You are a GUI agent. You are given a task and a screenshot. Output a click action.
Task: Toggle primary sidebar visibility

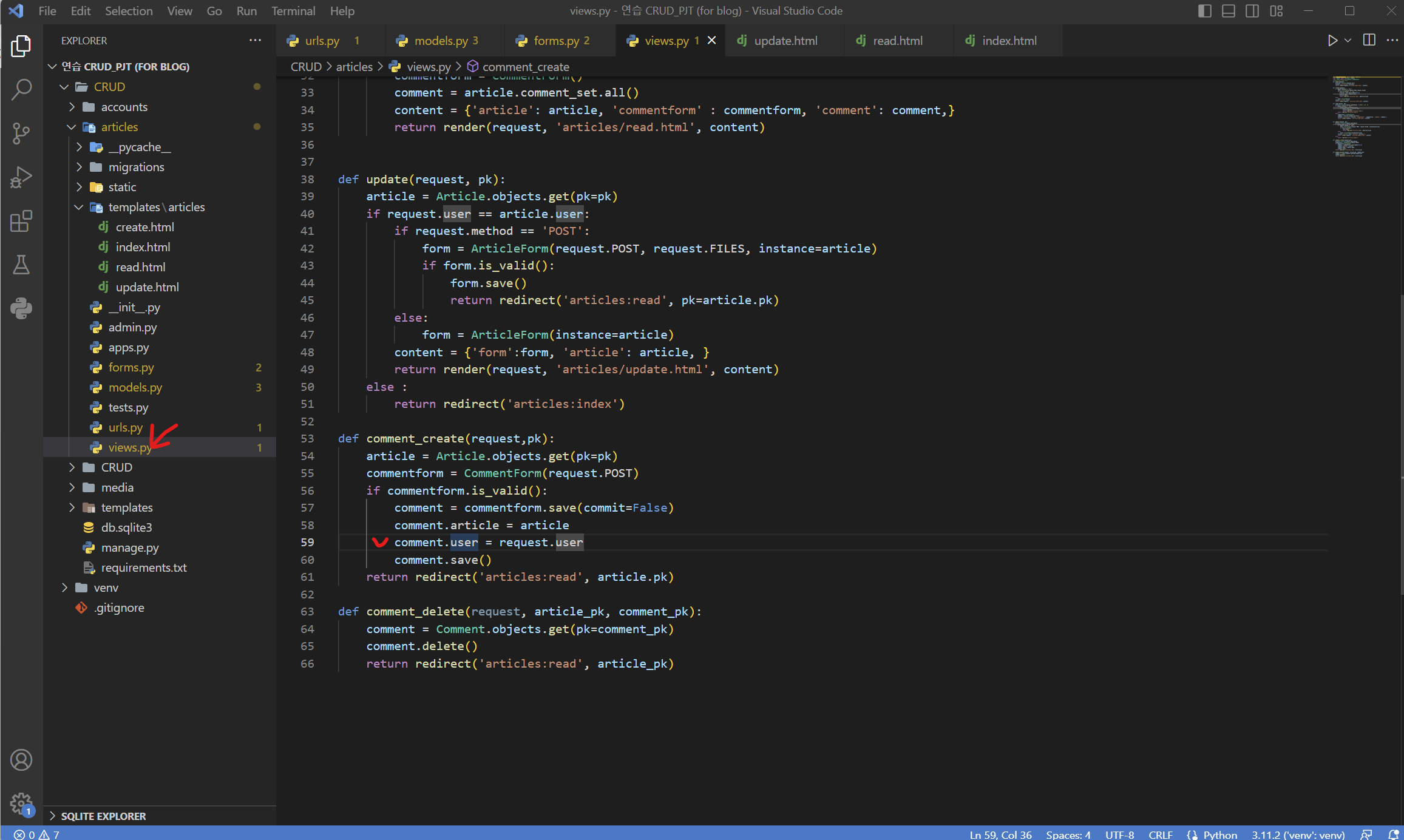[1205, 11]
